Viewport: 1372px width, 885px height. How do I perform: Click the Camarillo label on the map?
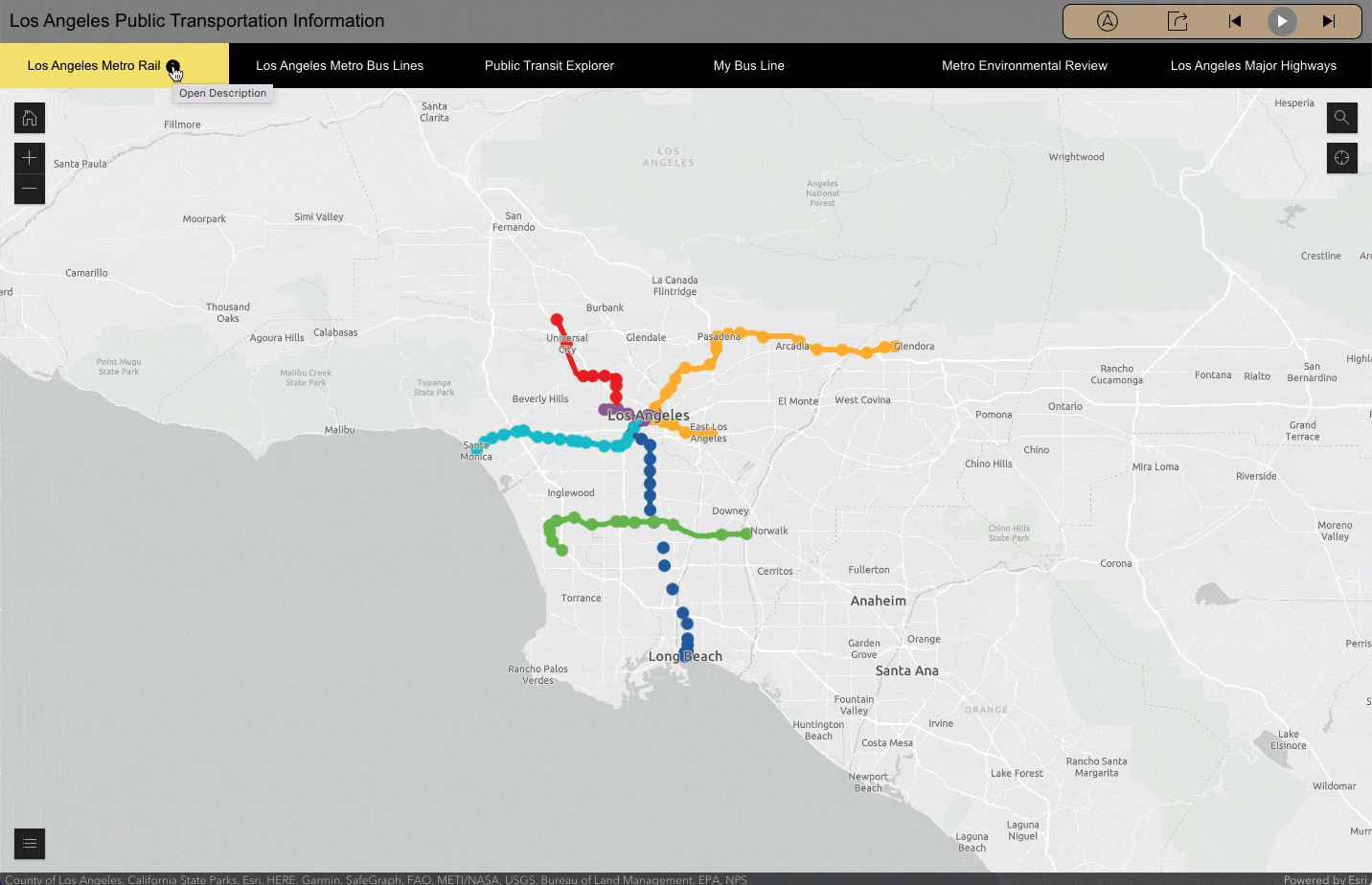tap(86, 274)
